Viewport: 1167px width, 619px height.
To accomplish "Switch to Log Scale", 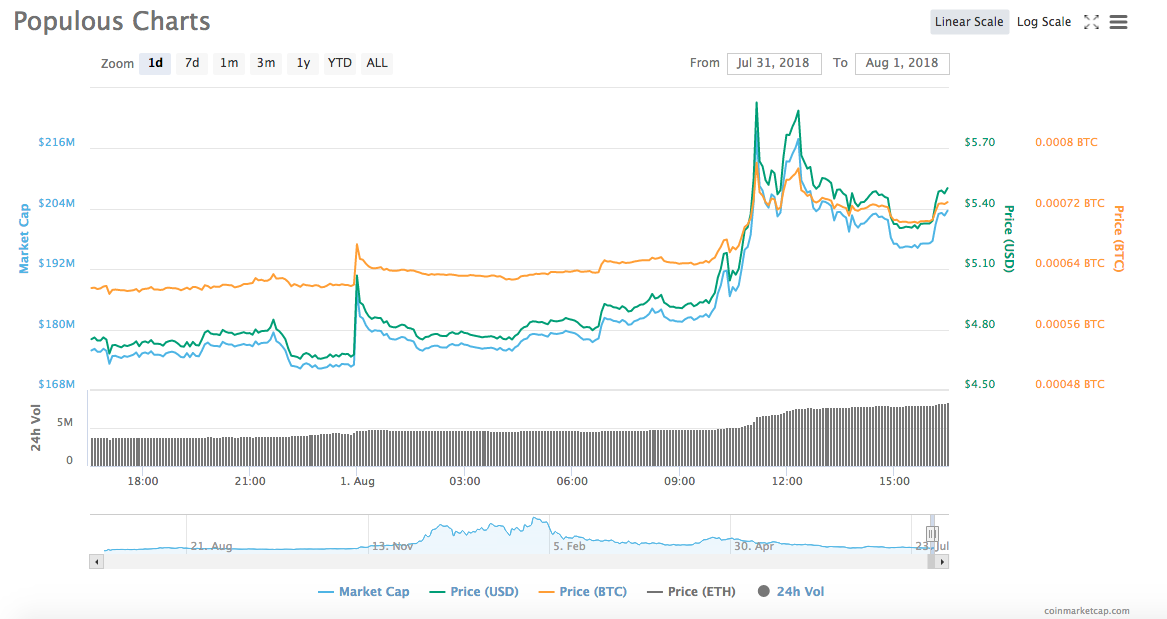I will pyautogui.click(x=1043, y=22).
